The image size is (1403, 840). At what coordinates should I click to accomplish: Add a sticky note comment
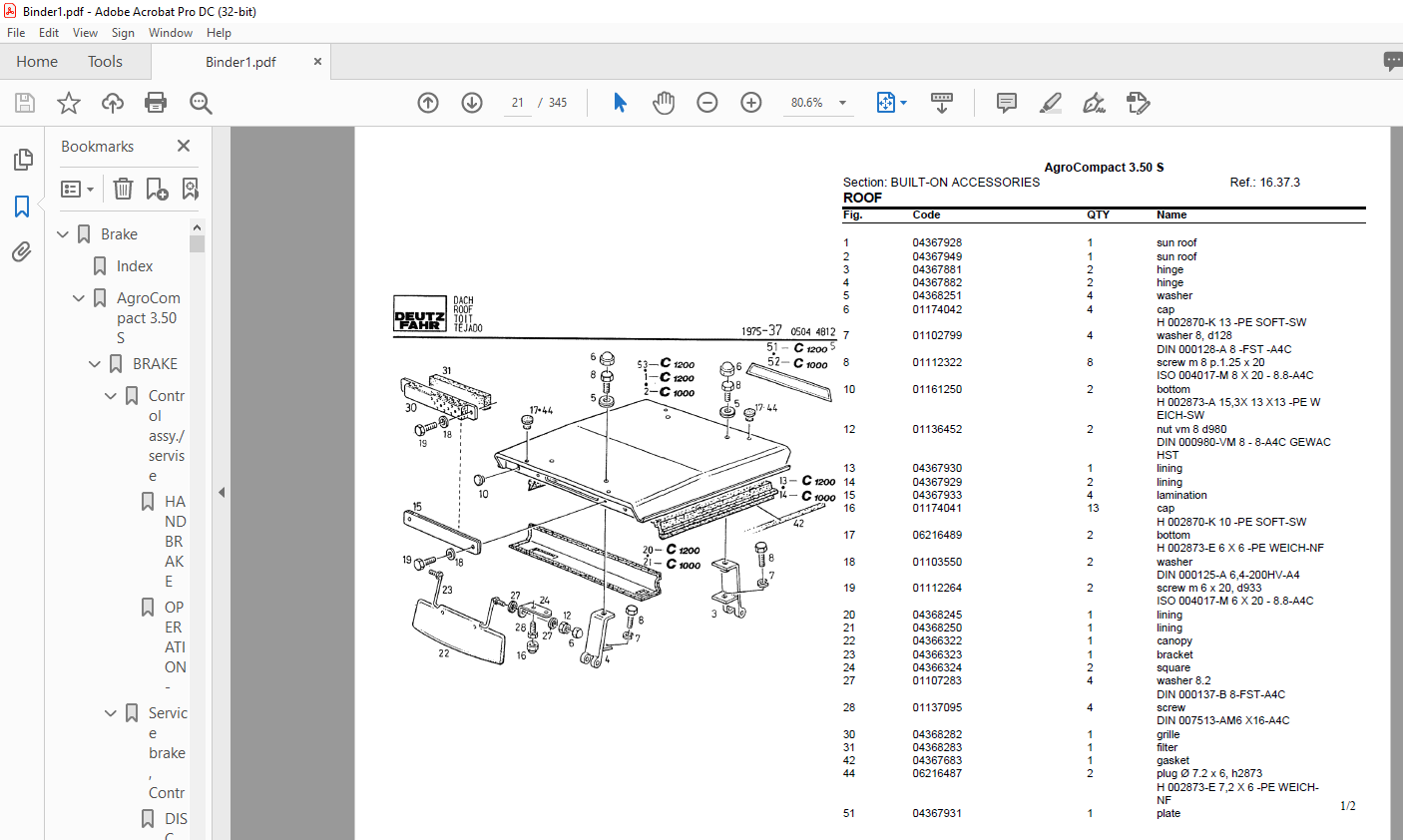point(1007,103)
